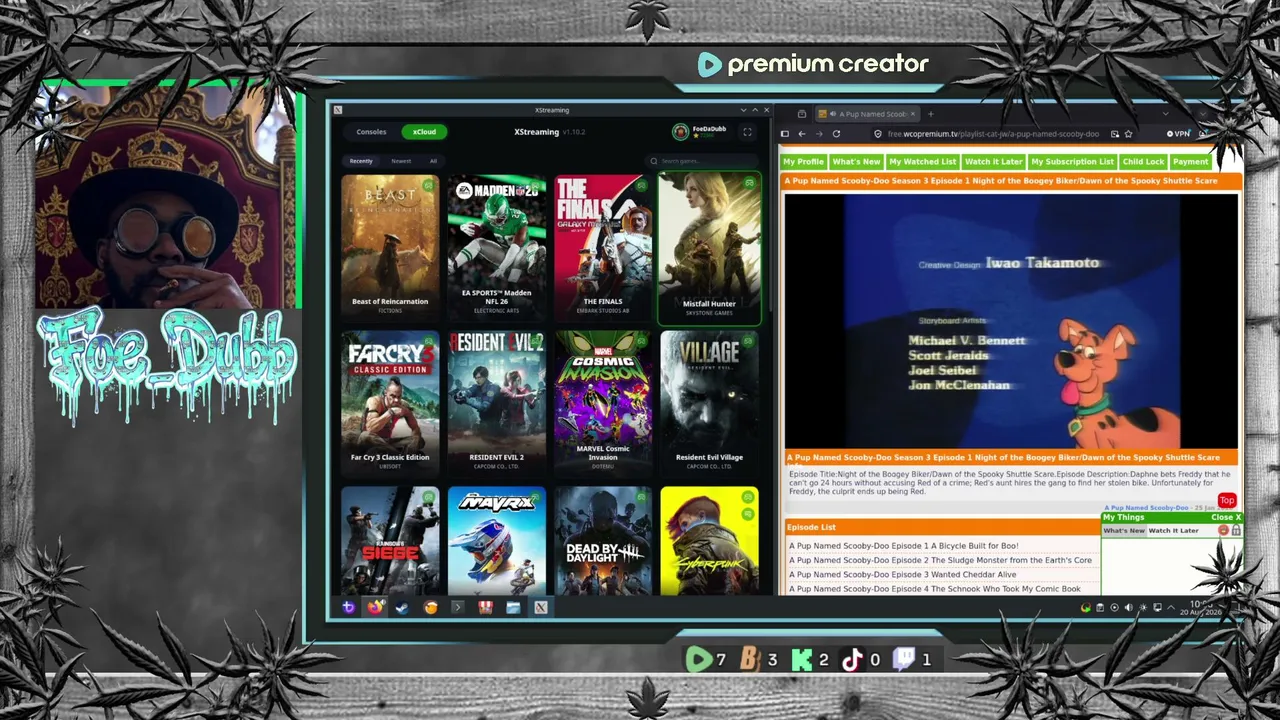The height and width of the screenshot is (720, 1280).
Task: Click the Scooby-Doo video player
Action: click(x=1011, y=320)
